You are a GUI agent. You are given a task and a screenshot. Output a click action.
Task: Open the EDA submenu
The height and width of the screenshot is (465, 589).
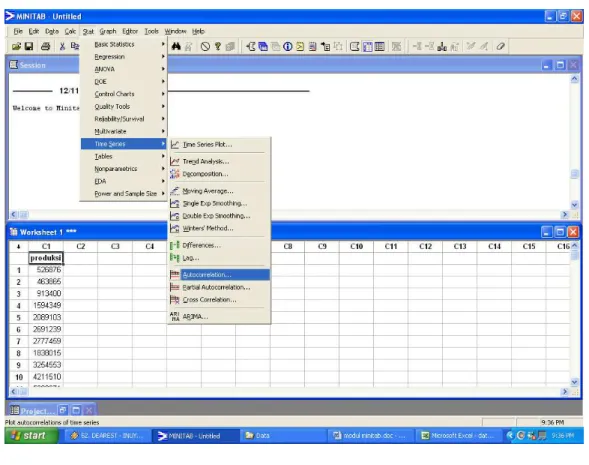pyautogui.click(x=124, y=181)
